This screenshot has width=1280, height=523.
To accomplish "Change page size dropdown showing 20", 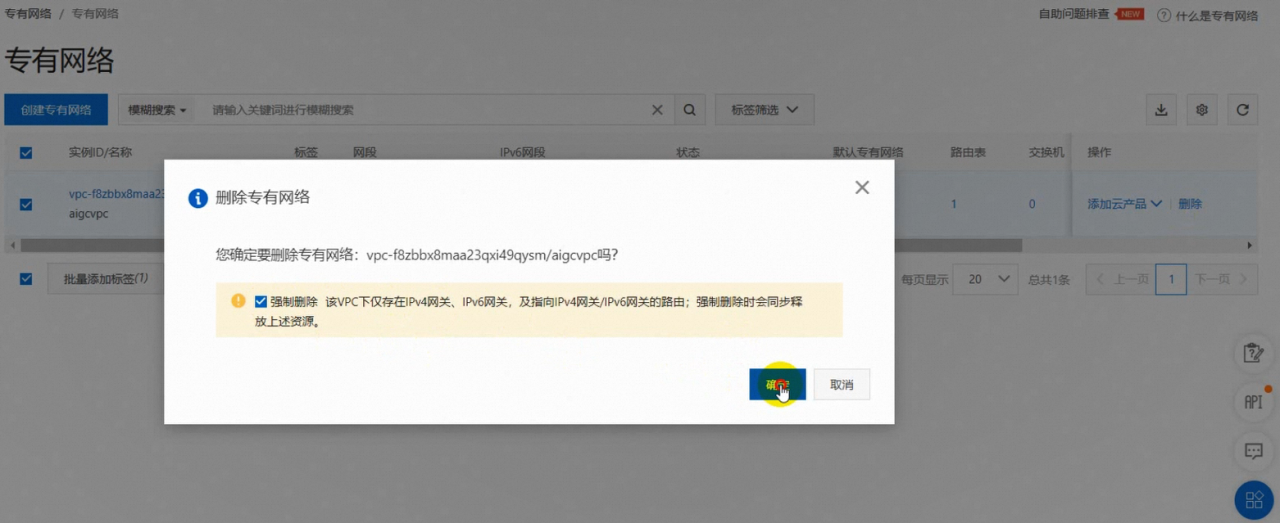I will point(985,279).
